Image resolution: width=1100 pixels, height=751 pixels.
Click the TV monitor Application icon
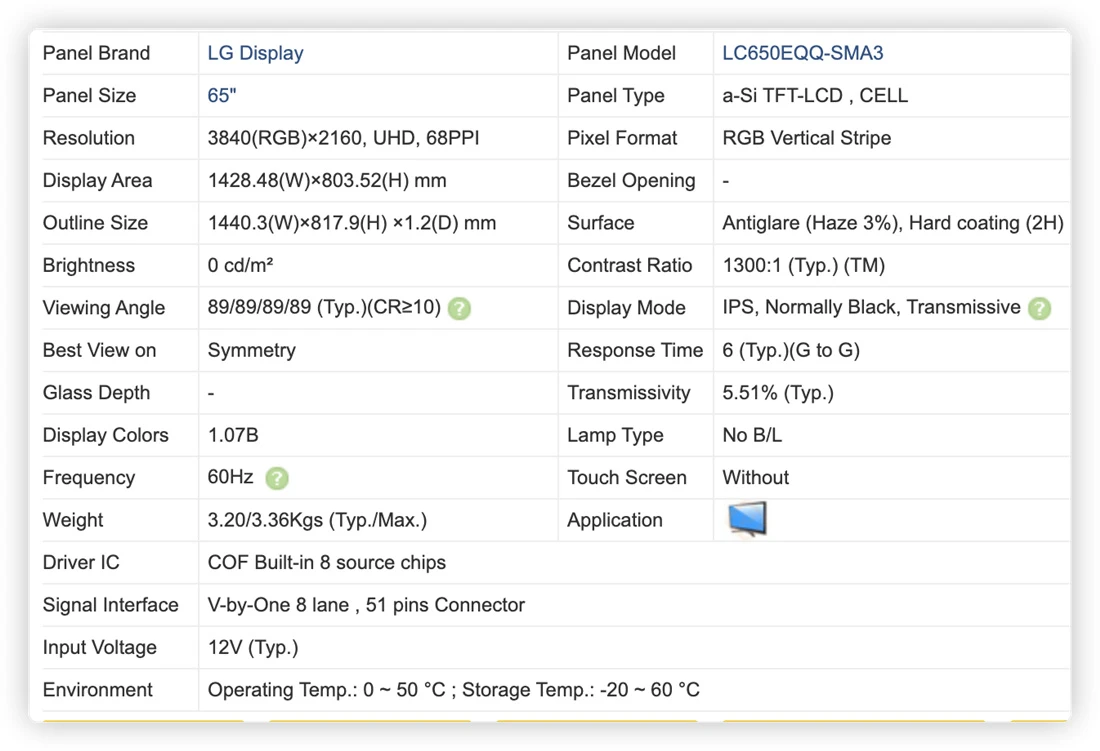[x=747, y=520]
